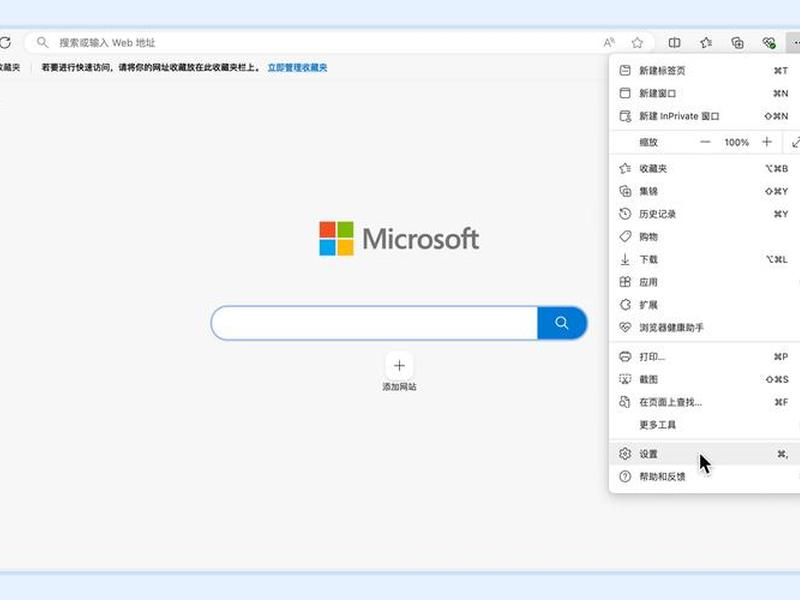This screenshot has width=800, height=600.
Task: Select 新建标签页 menu item
Action: pos(705,70)
